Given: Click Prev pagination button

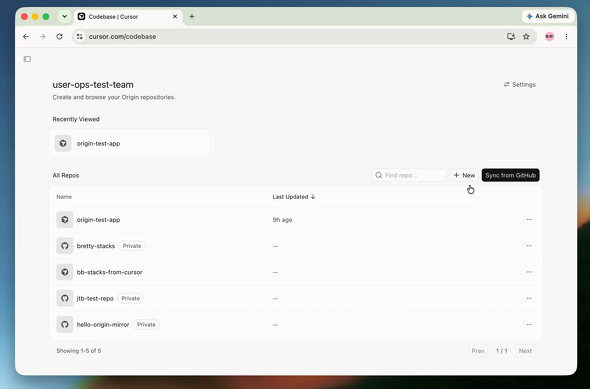Looking at the screenshot, I should tap(478, 351).
